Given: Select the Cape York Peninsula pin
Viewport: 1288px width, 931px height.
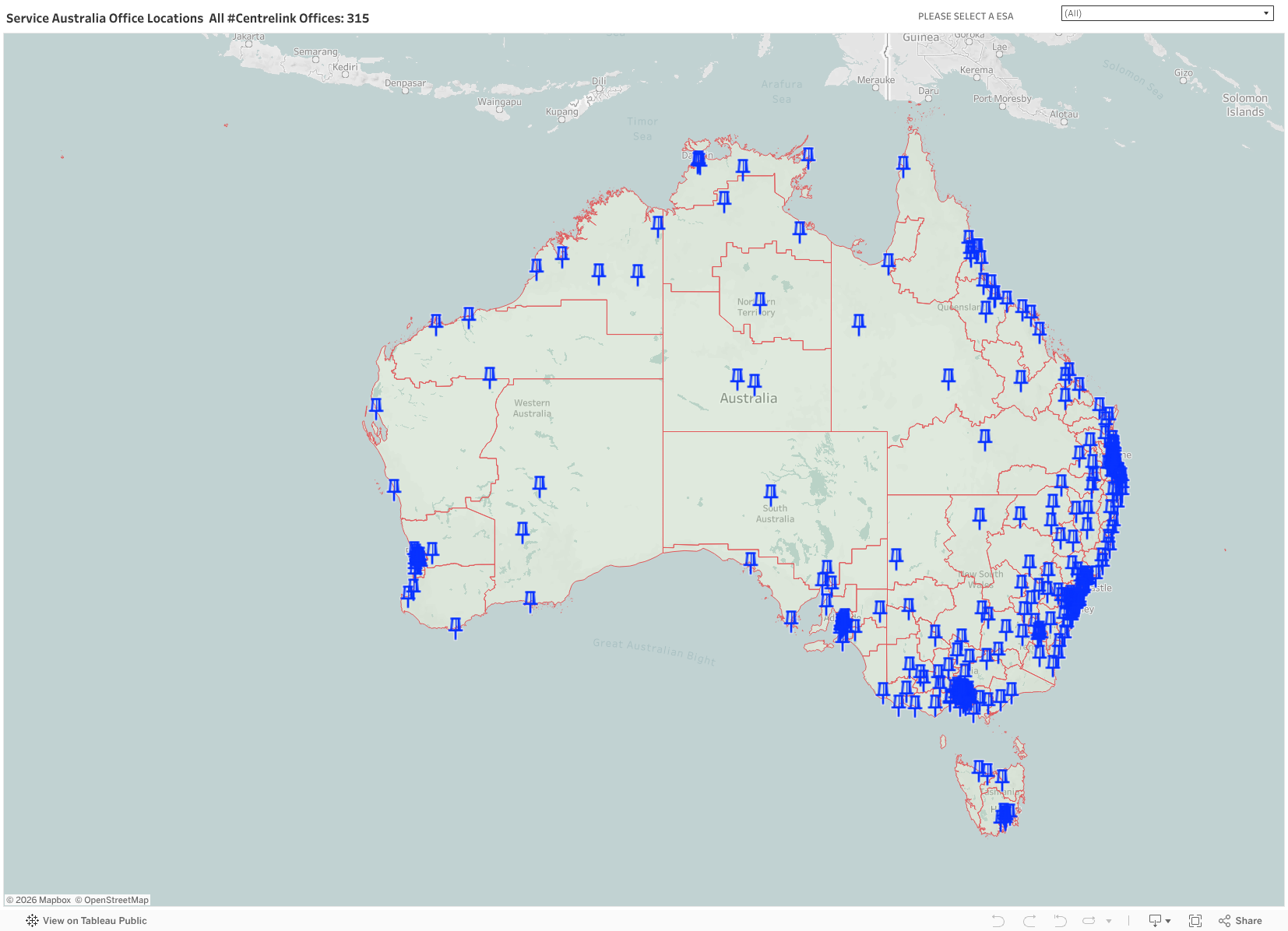Looking at the screenshot, I should (903, 163).
